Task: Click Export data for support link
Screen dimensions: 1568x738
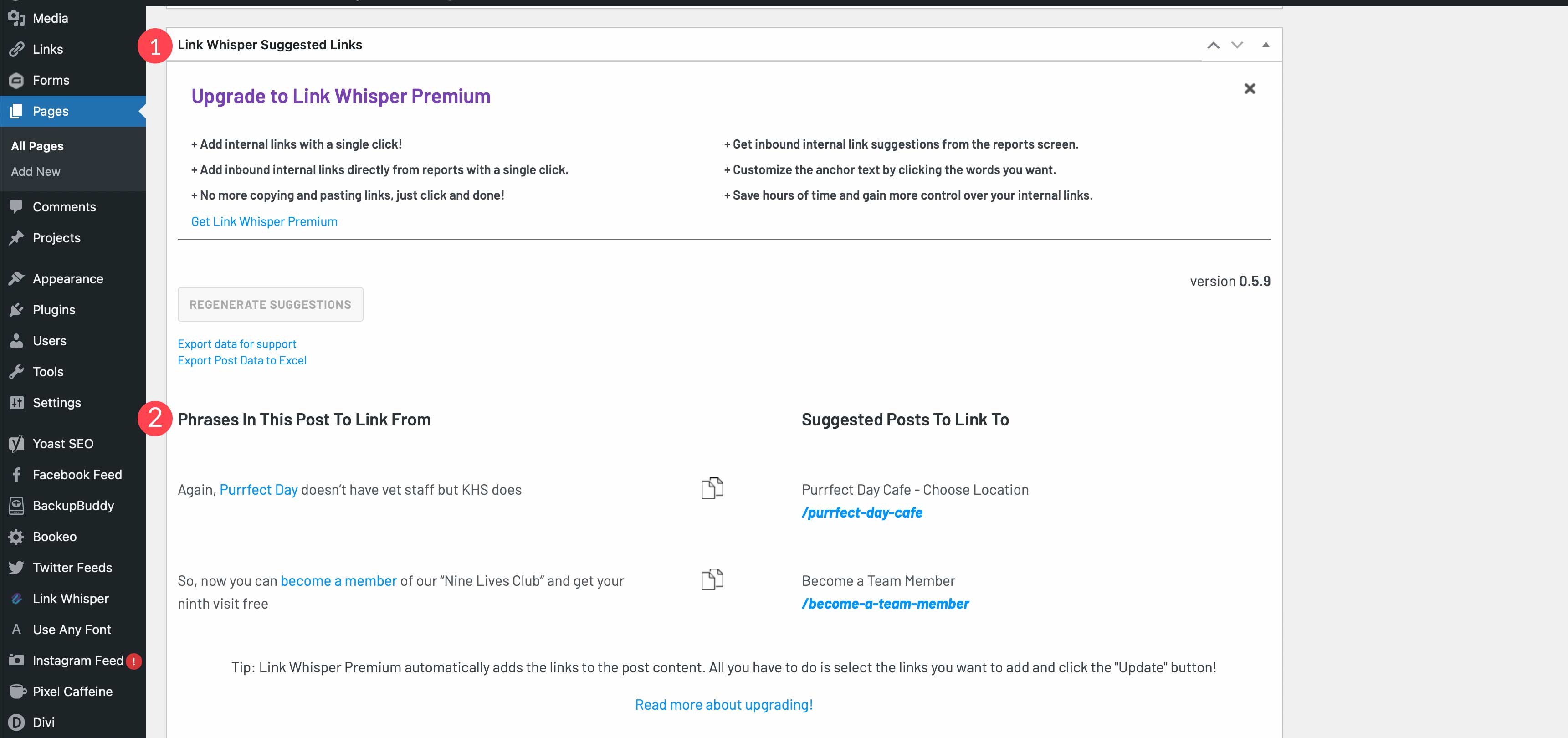Action: tap(237, 344)
